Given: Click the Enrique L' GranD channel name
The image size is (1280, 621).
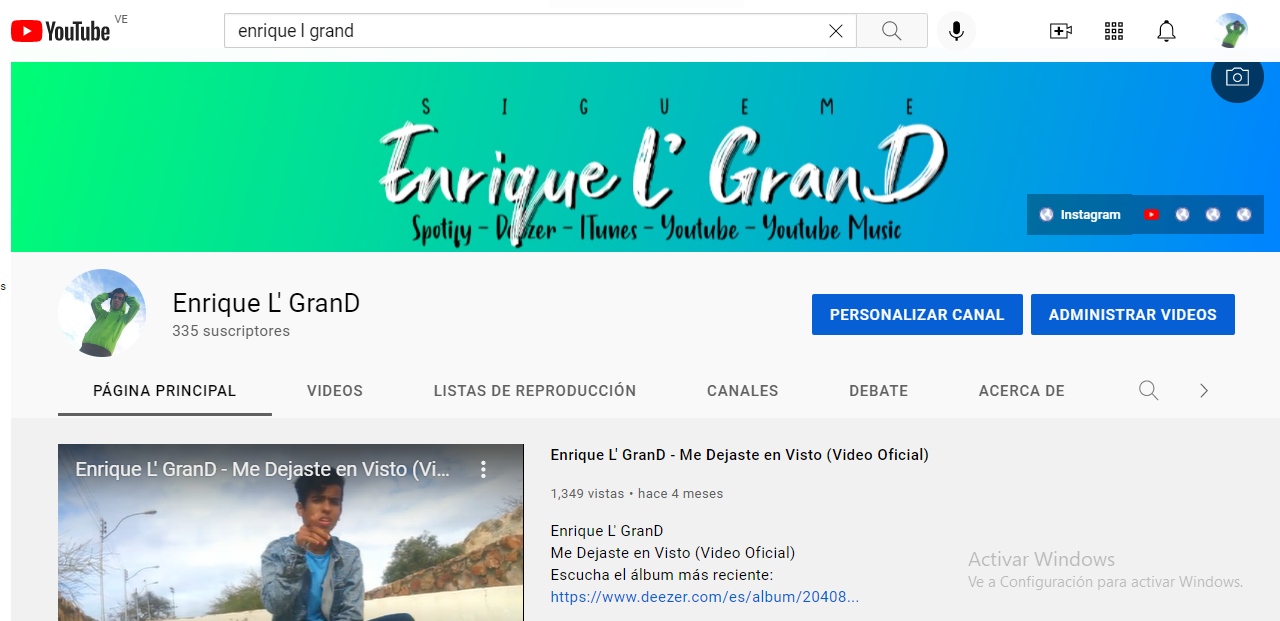Looking at the screenshot, I should [x=266, y=303].
